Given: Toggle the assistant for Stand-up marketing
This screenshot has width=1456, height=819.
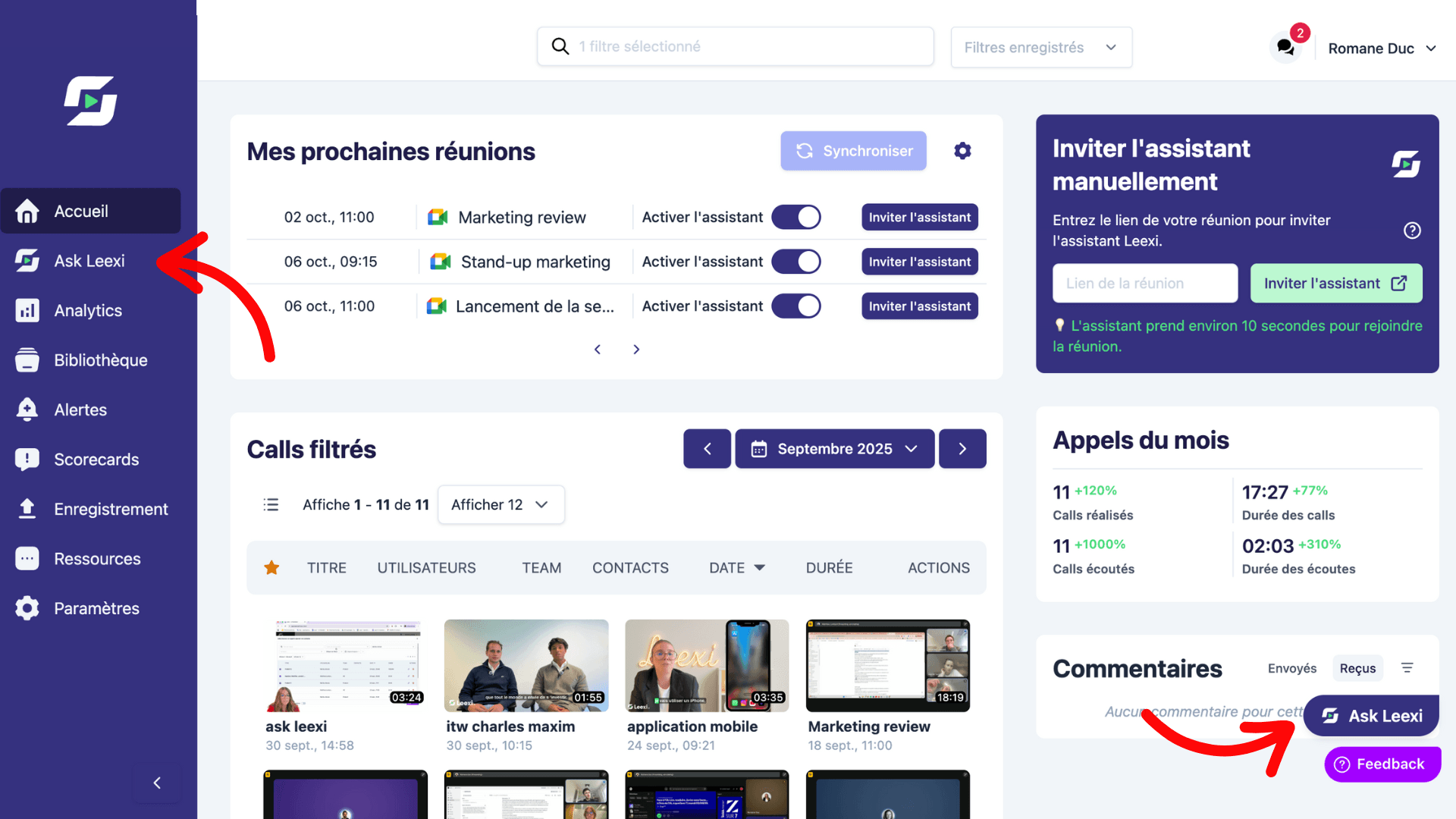Looking at the screenshot, I should pyautogui.click(x=796, y=262).
